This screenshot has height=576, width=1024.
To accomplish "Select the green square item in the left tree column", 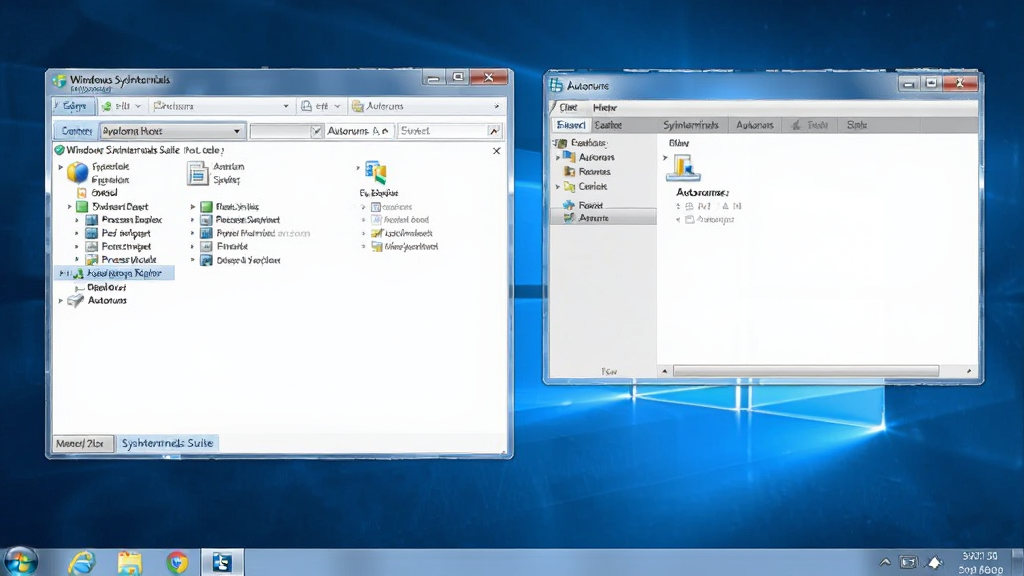I will point(112,206).
